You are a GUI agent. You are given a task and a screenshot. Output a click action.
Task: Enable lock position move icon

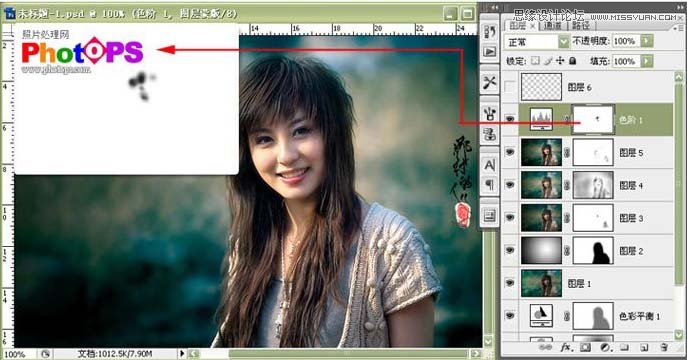click(560, 60)
